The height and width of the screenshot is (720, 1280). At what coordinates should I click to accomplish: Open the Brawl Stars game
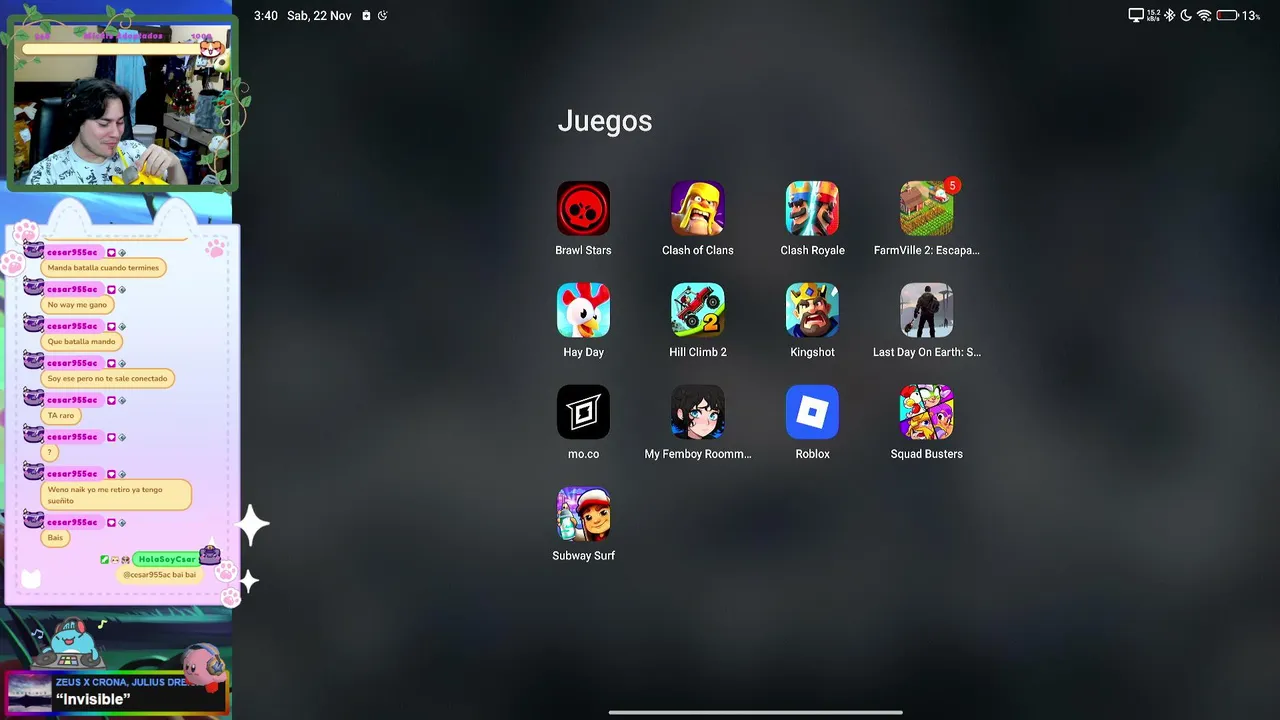583,208
